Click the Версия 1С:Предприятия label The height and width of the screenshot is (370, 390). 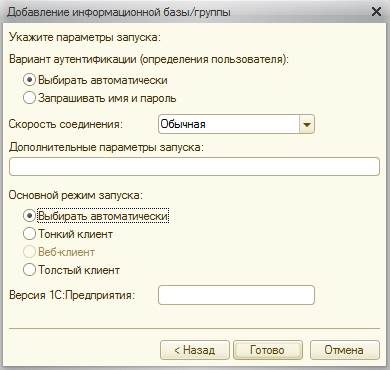(72, 295)
